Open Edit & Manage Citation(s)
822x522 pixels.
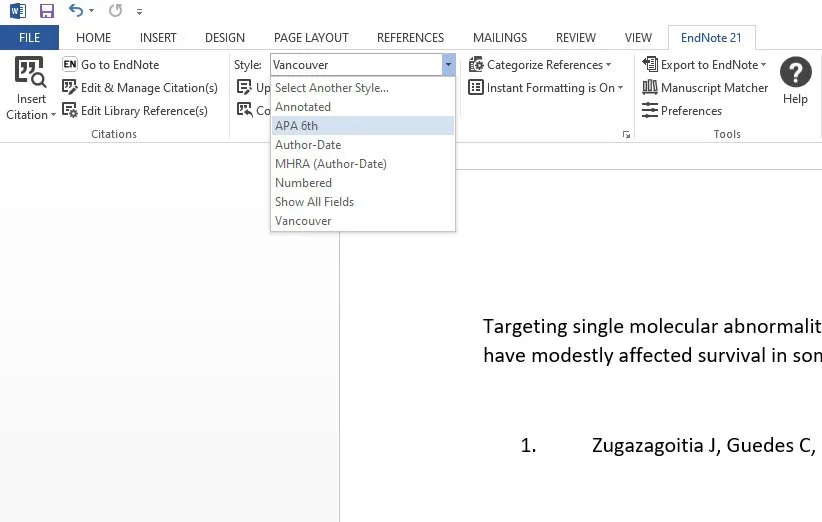coord(140,88)
